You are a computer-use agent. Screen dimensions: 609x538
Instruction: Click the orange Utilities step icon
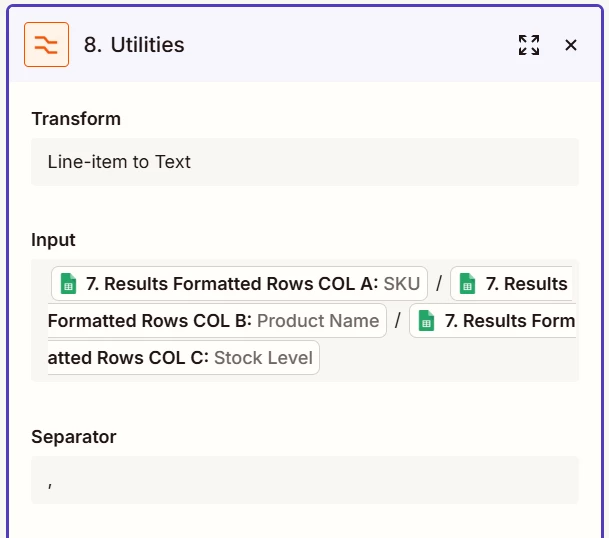(x=46, y=45)
